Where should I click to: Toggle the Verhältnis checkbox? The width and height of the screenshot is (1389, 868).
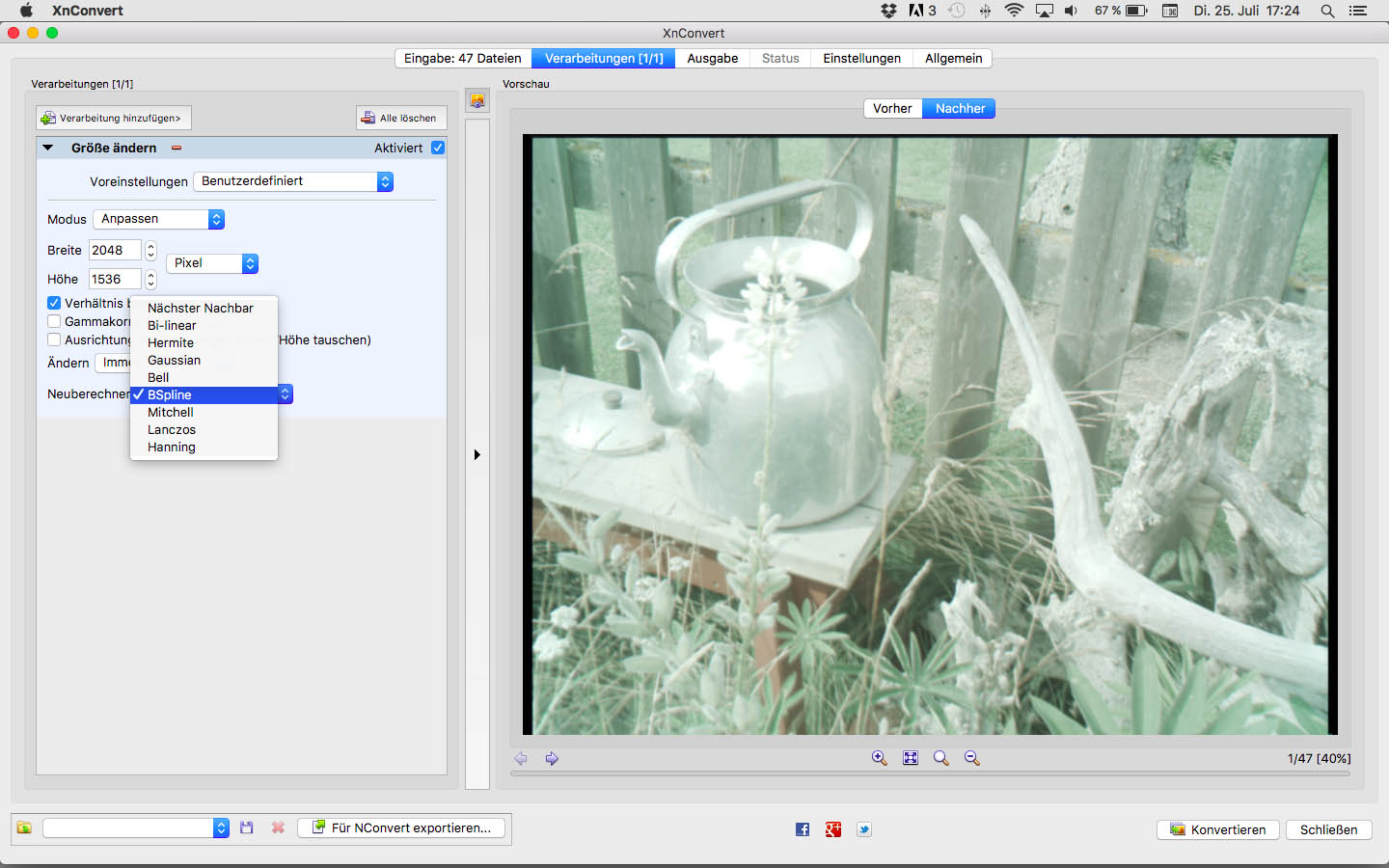click(x=54, y=303)
